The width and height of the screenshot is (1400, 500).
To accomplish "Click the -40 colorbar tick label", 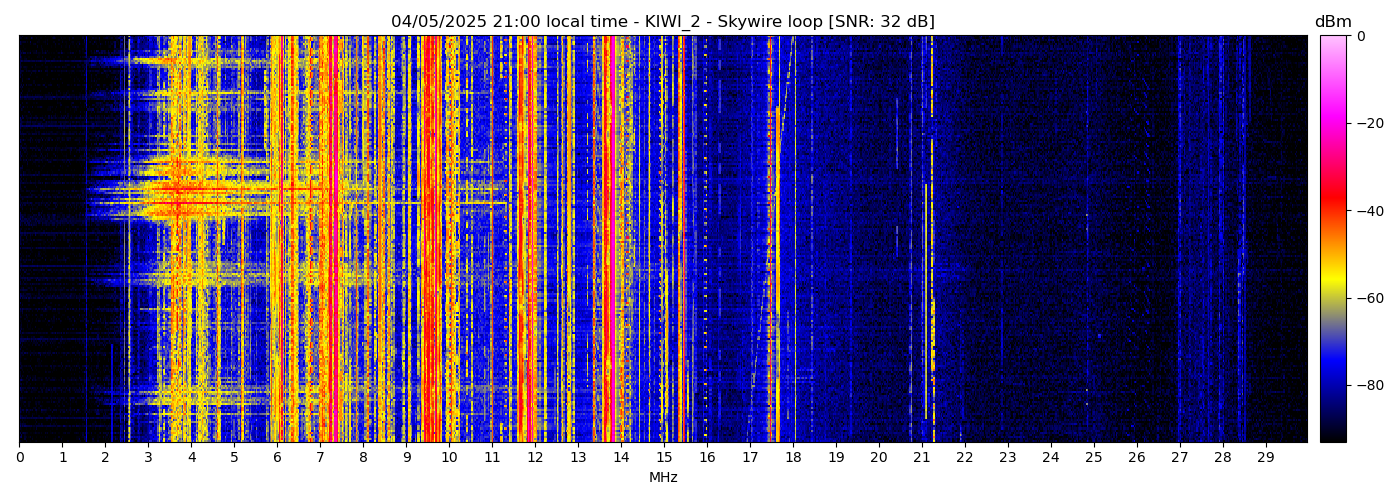I will [1366, 211].
